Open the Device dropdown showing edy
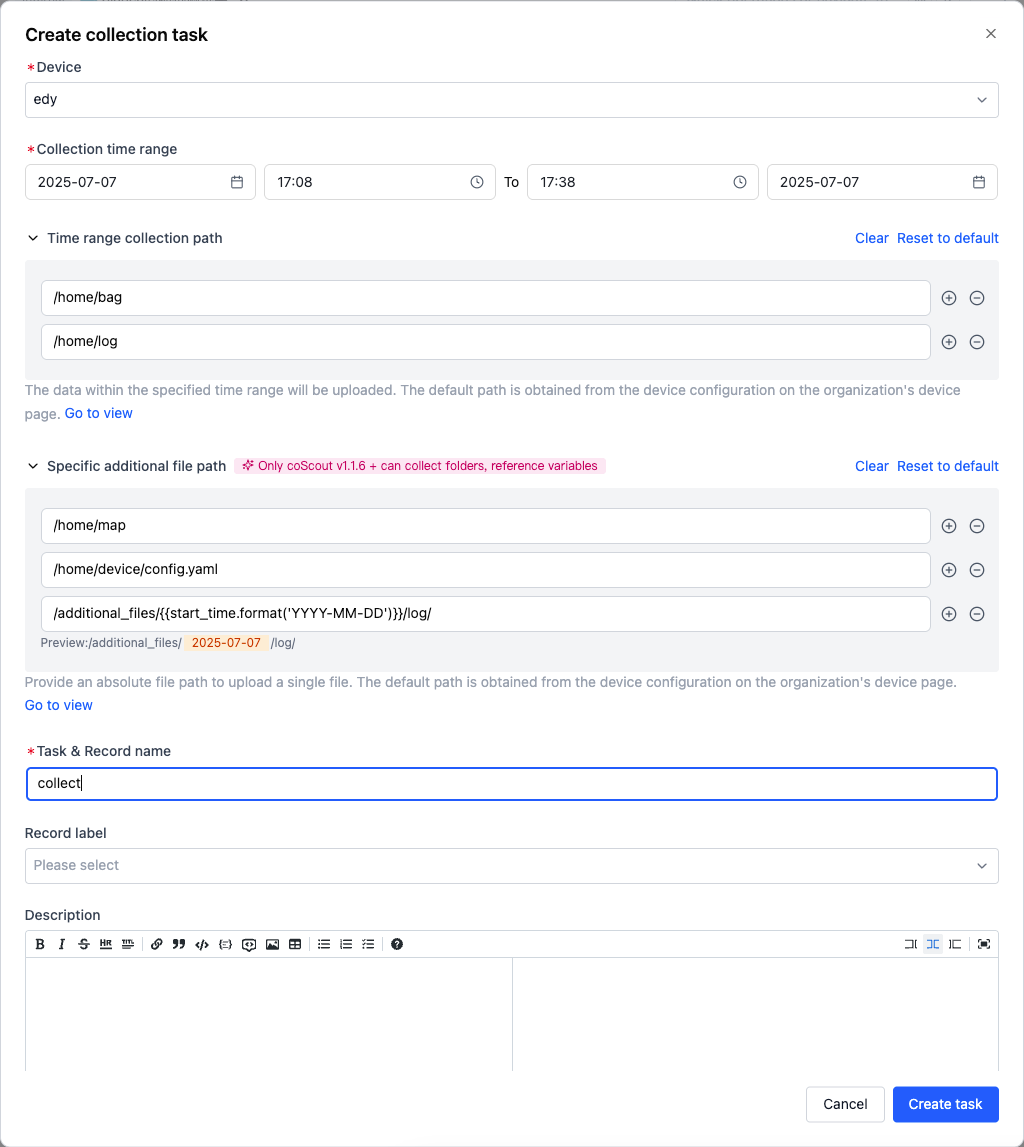Image resolution: width=1024 pixels, height=1147 pixels. coord(512,99)
